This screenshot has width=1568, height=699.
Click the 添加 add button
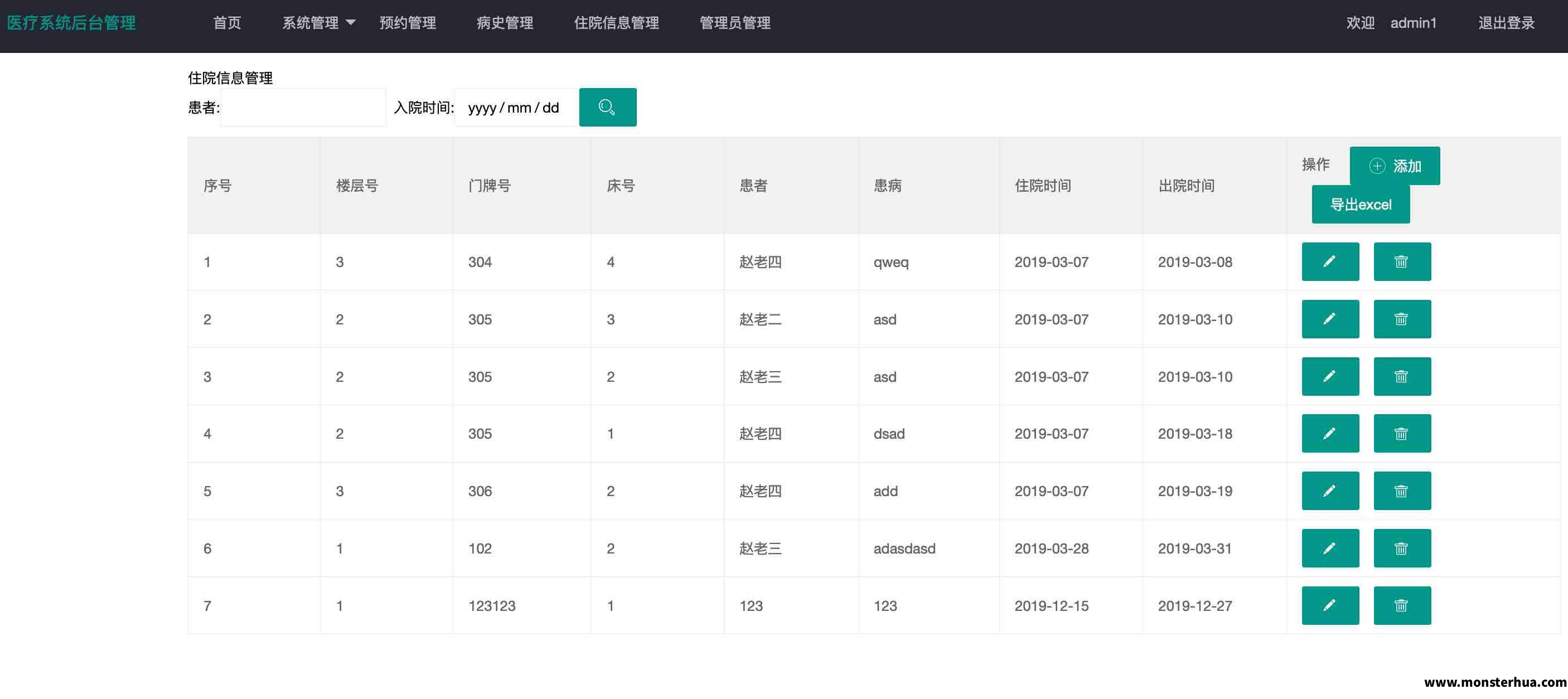1395,166
